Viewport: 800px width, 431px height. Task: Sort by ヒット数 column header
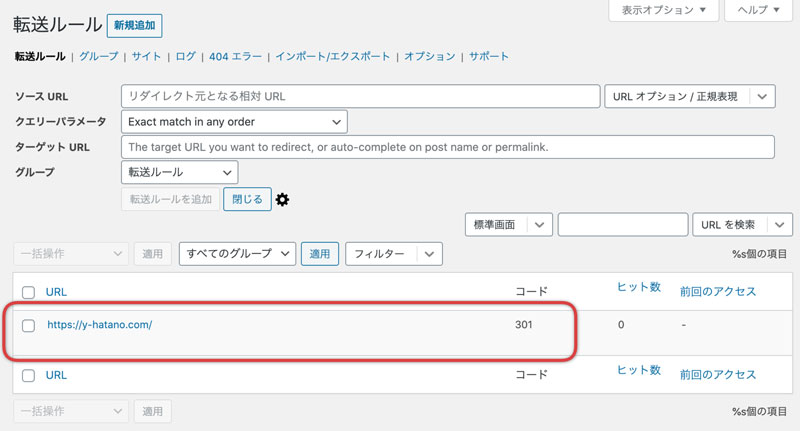click(639, 287)
